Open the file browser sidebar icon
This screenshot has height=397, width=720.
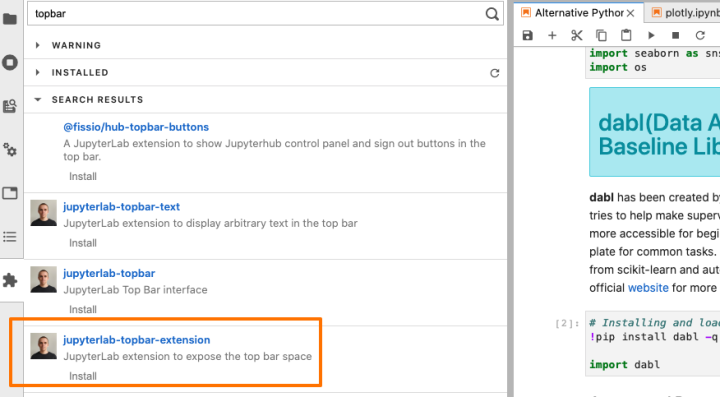pos(10,19)
